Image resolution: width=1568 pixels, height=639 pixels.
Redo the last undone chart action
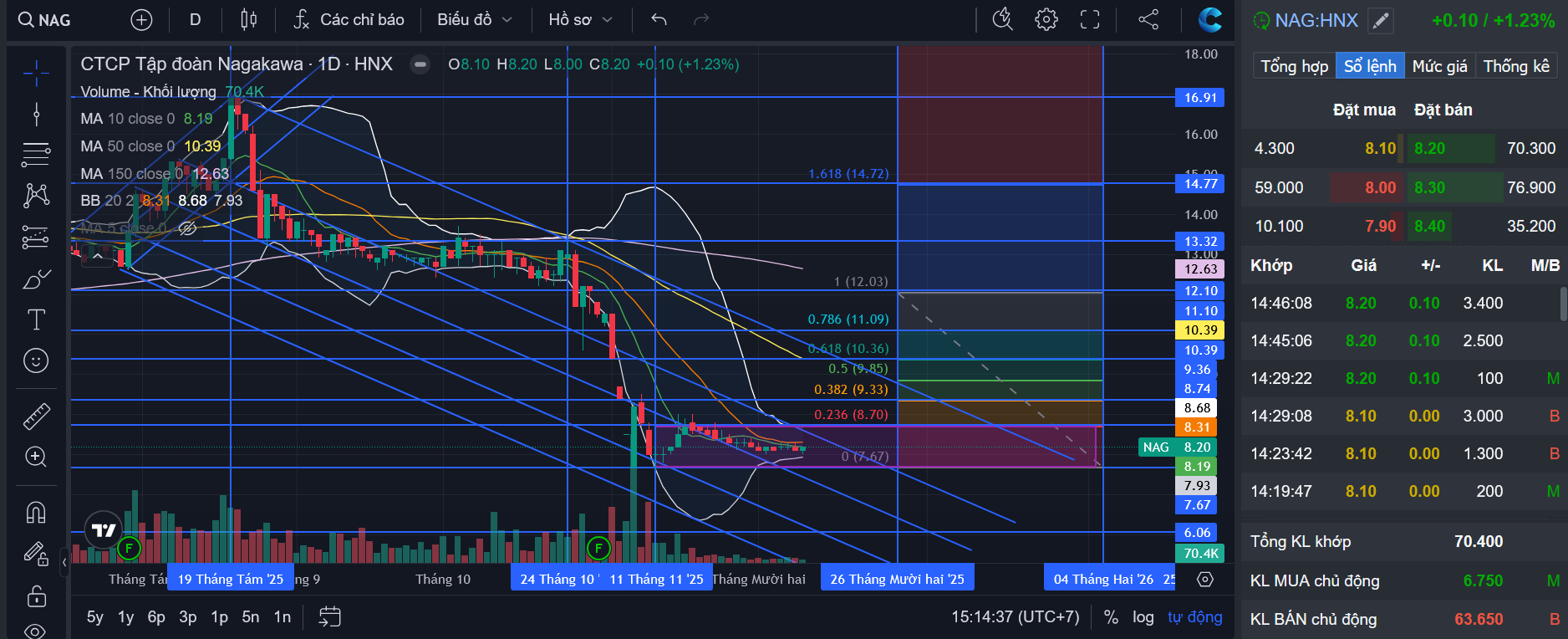coord(701,20)
